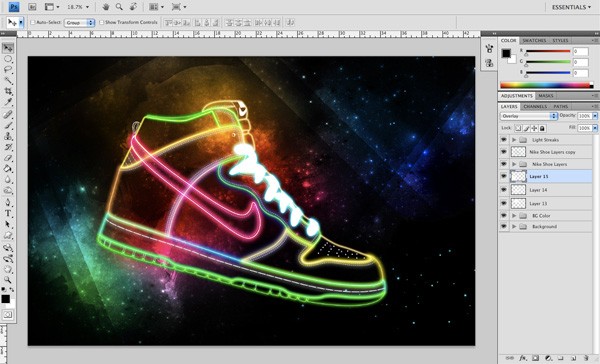Viewport: 600px width, 364px height.
Task: Select the toolbox Hand tool
Action: coord(8,269)
